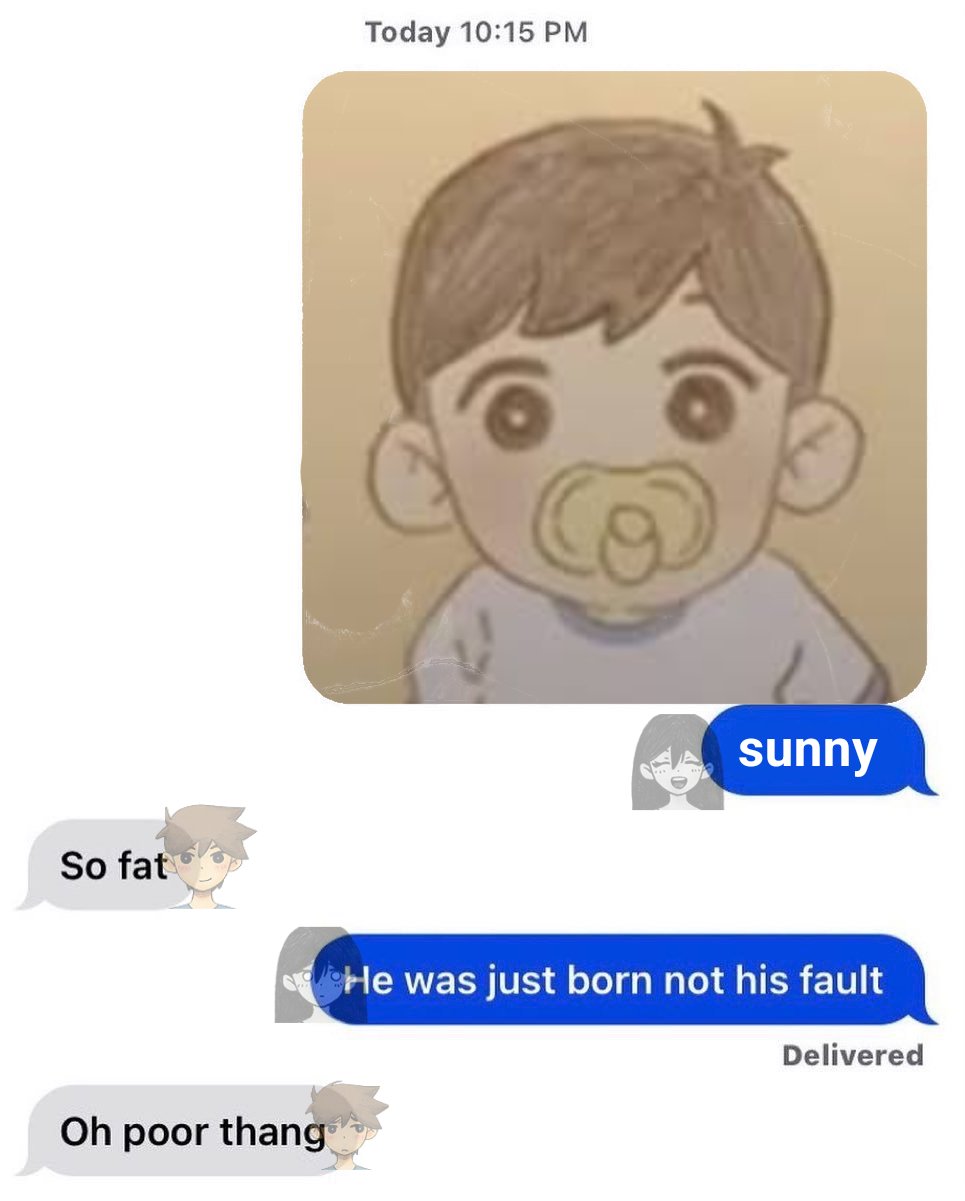Tap the worried boy avatar on Oh poor thang

[346, 1126]
